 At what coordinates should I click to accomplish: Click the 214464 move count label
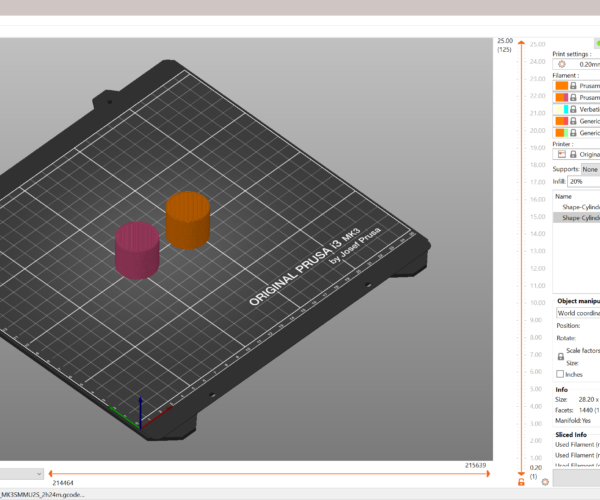tap(63, 483)
